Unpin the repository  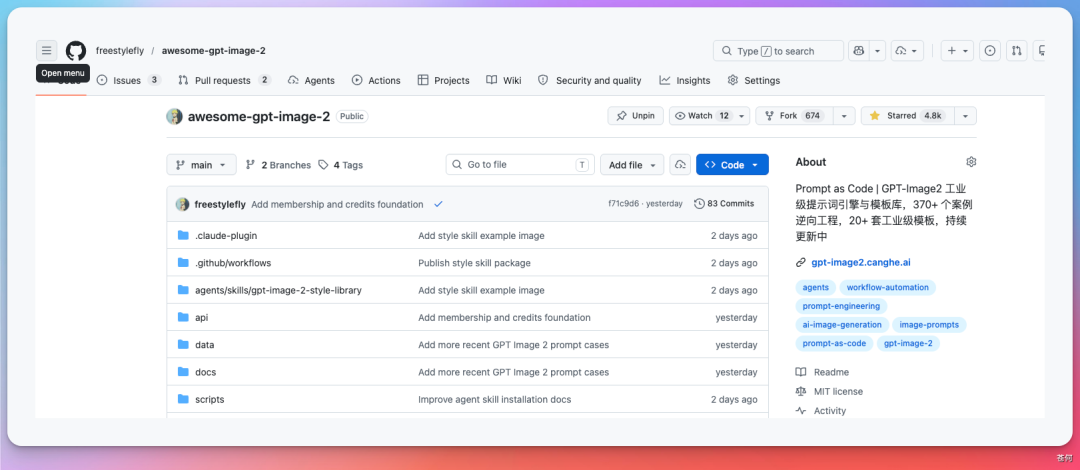[x=636, y=116]
